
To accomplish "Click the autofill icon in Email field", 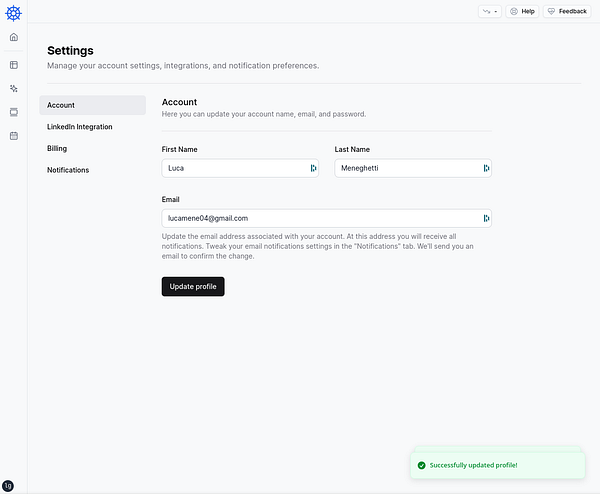I will [x=486, y=218].
